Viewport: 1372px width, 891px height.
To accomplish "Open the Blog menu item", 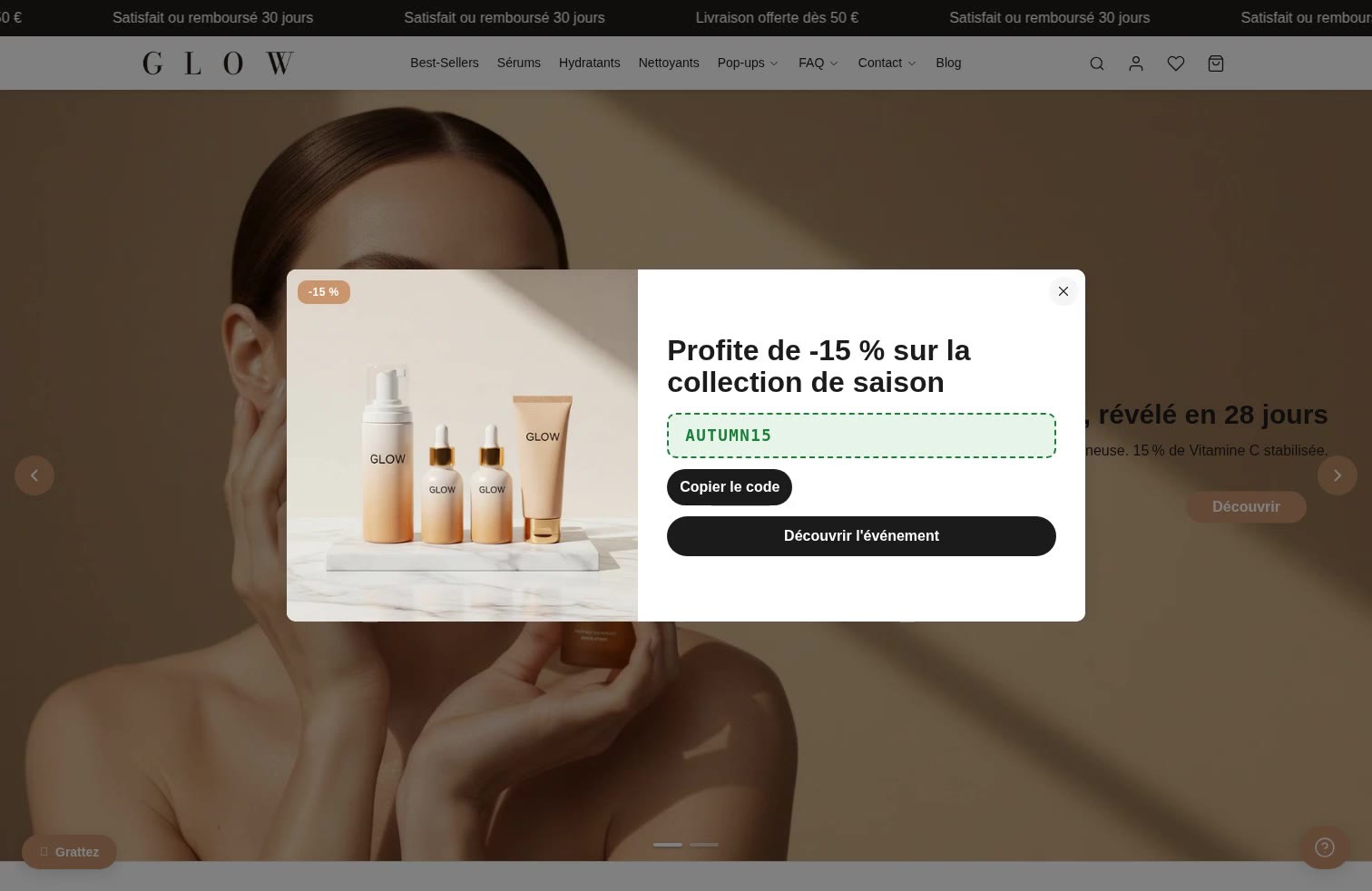I will pos(948,63).
